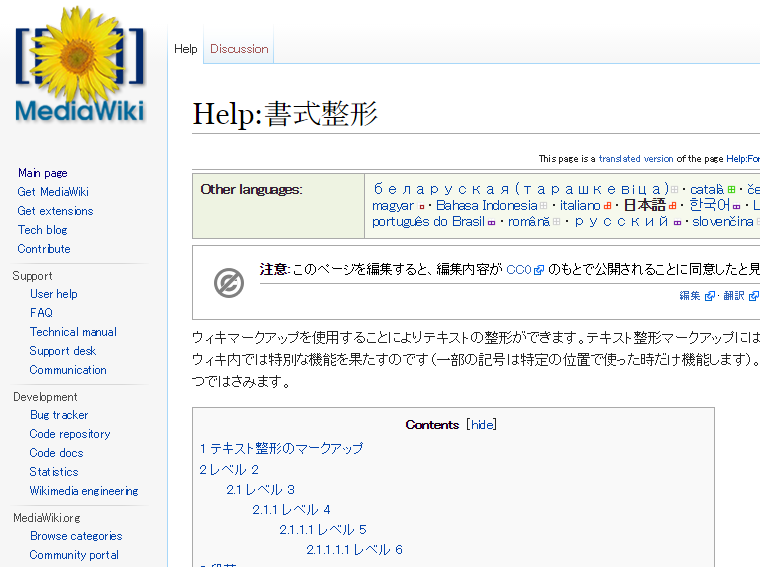The width and height of the screenshot is (760, 567).
Task: Open the translated version link
Action: [x=636, y=159]
